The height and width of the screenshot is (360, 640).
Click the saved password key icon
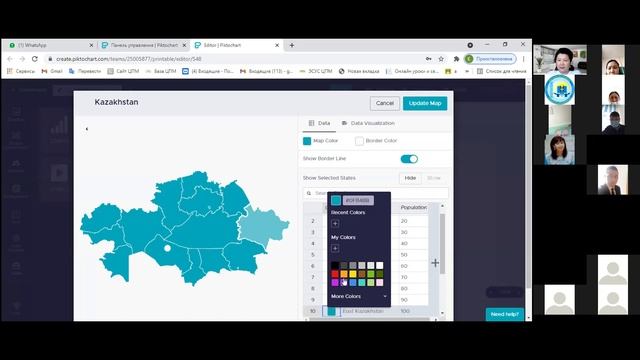[x=429, y=59]
